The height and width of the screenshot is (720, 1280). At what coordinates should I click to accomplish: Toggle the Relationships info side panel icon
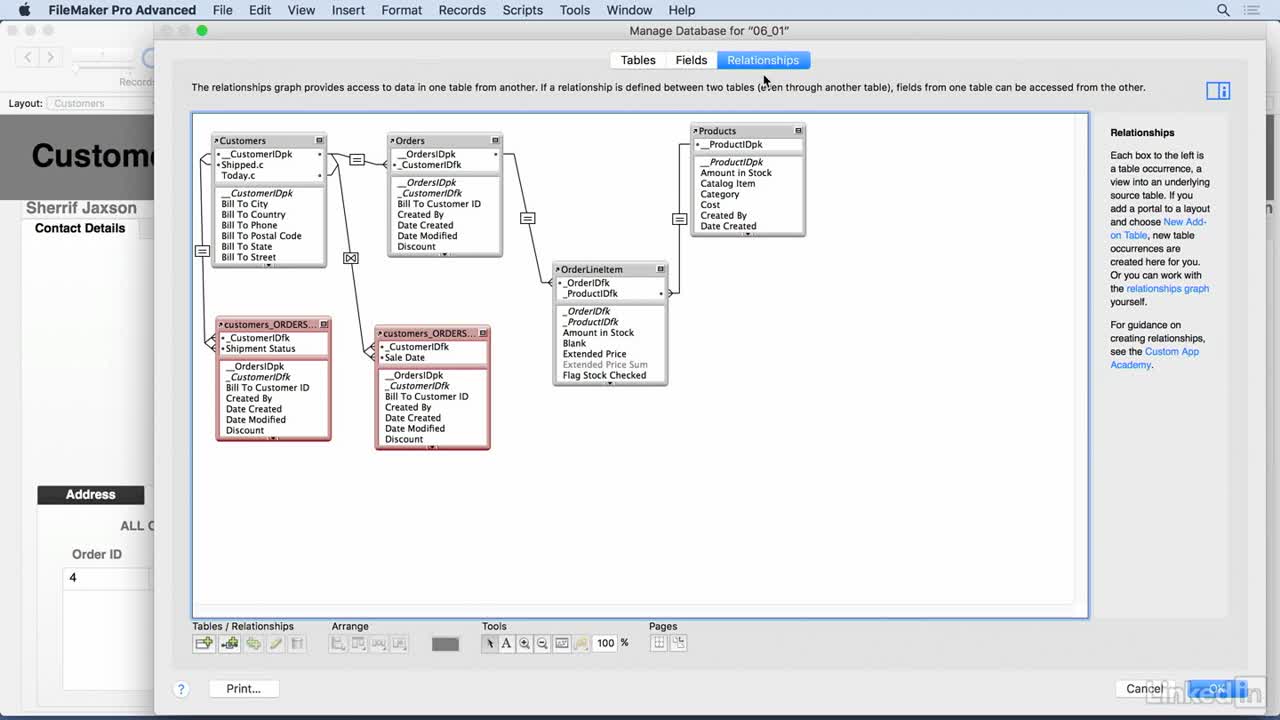click(x=1218, y=91)
